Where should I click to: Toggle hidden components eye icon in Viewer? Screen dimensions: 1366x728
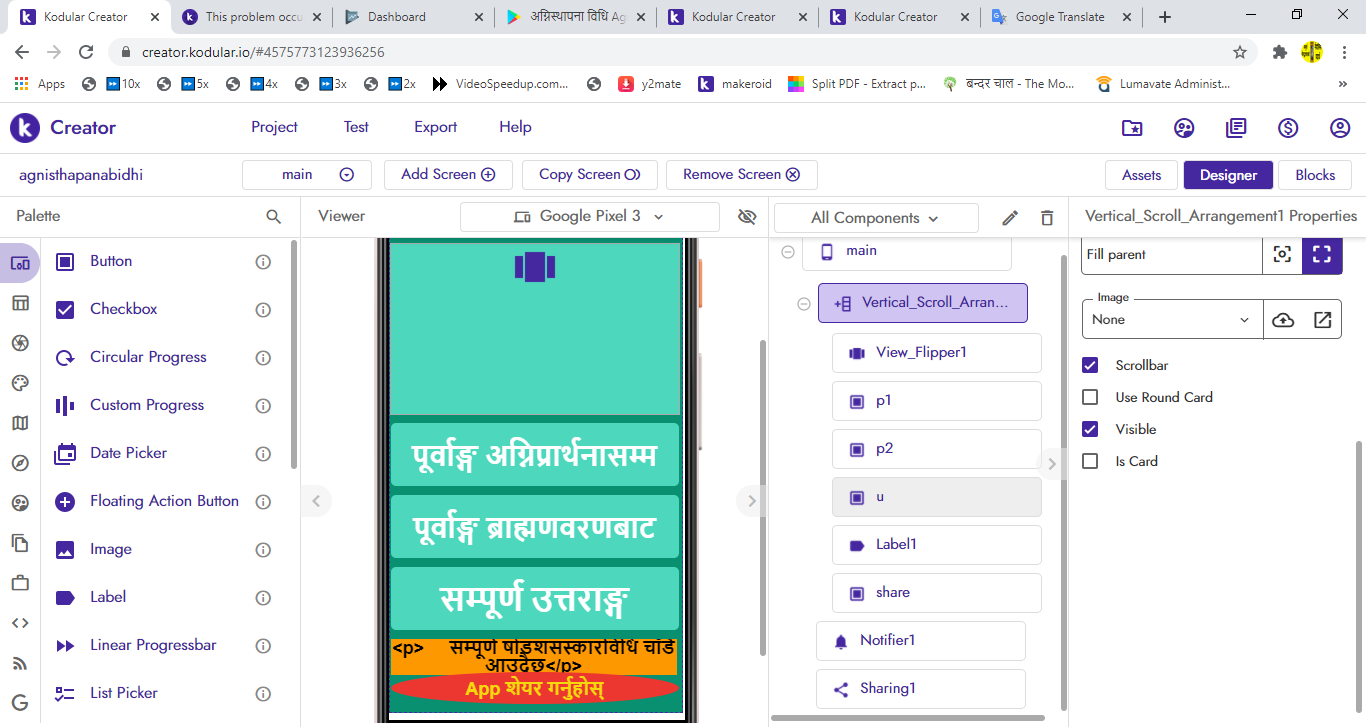click(x=746, y=217)
